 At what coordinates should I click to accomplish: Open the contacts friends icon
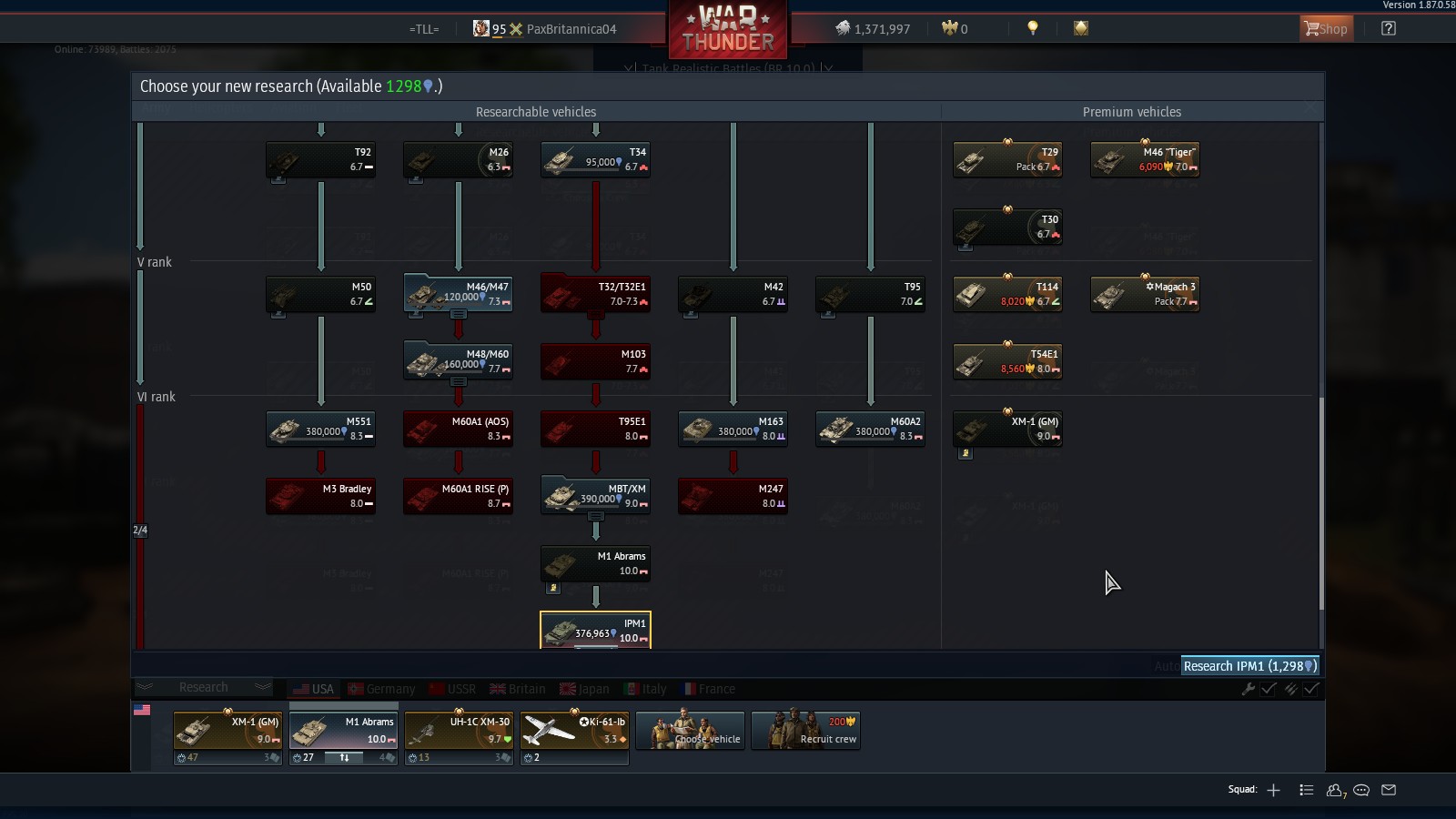(x=1335, y=791)
